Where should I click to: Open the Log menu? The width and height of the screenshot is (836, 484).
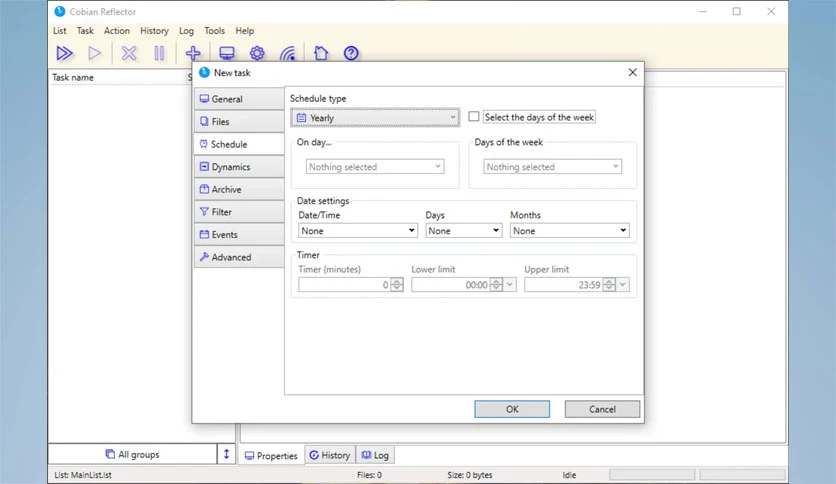click(186, 31)
